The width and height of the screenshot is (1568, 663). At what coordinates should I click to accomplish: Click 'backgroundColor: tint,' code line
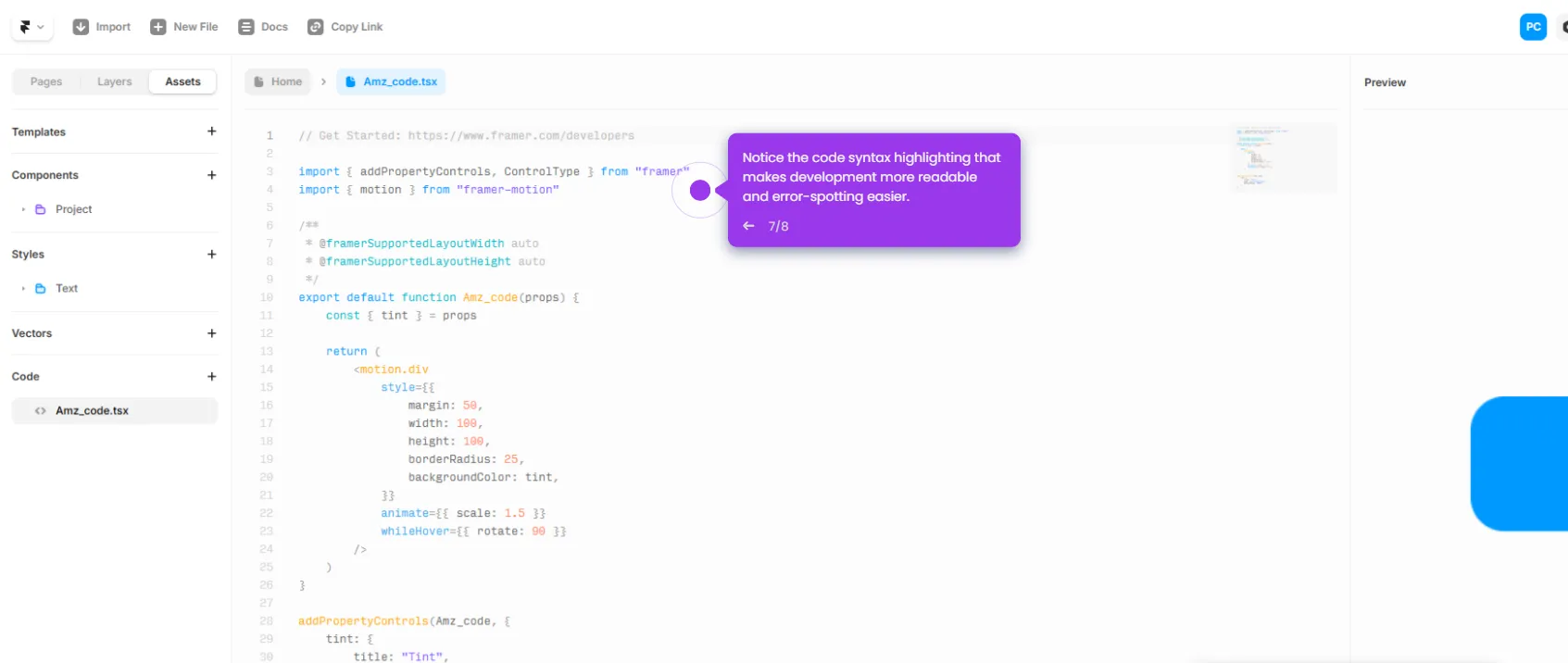[483, 478]
